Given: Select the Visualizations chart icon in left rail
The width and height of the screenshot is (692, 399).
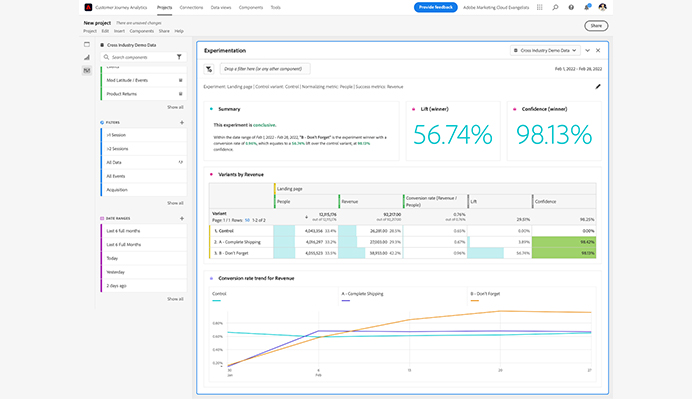Looking at the screenshot, I should (87, 57).
